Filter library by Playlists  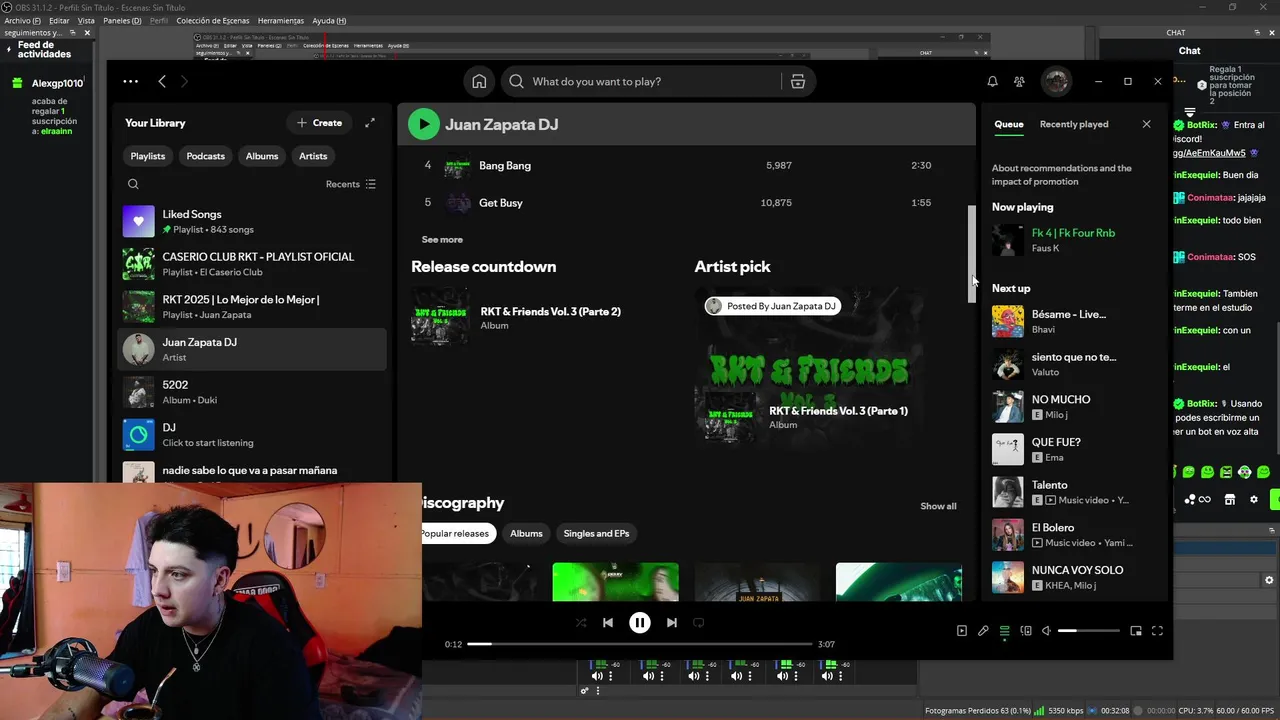tap(148, 156)
